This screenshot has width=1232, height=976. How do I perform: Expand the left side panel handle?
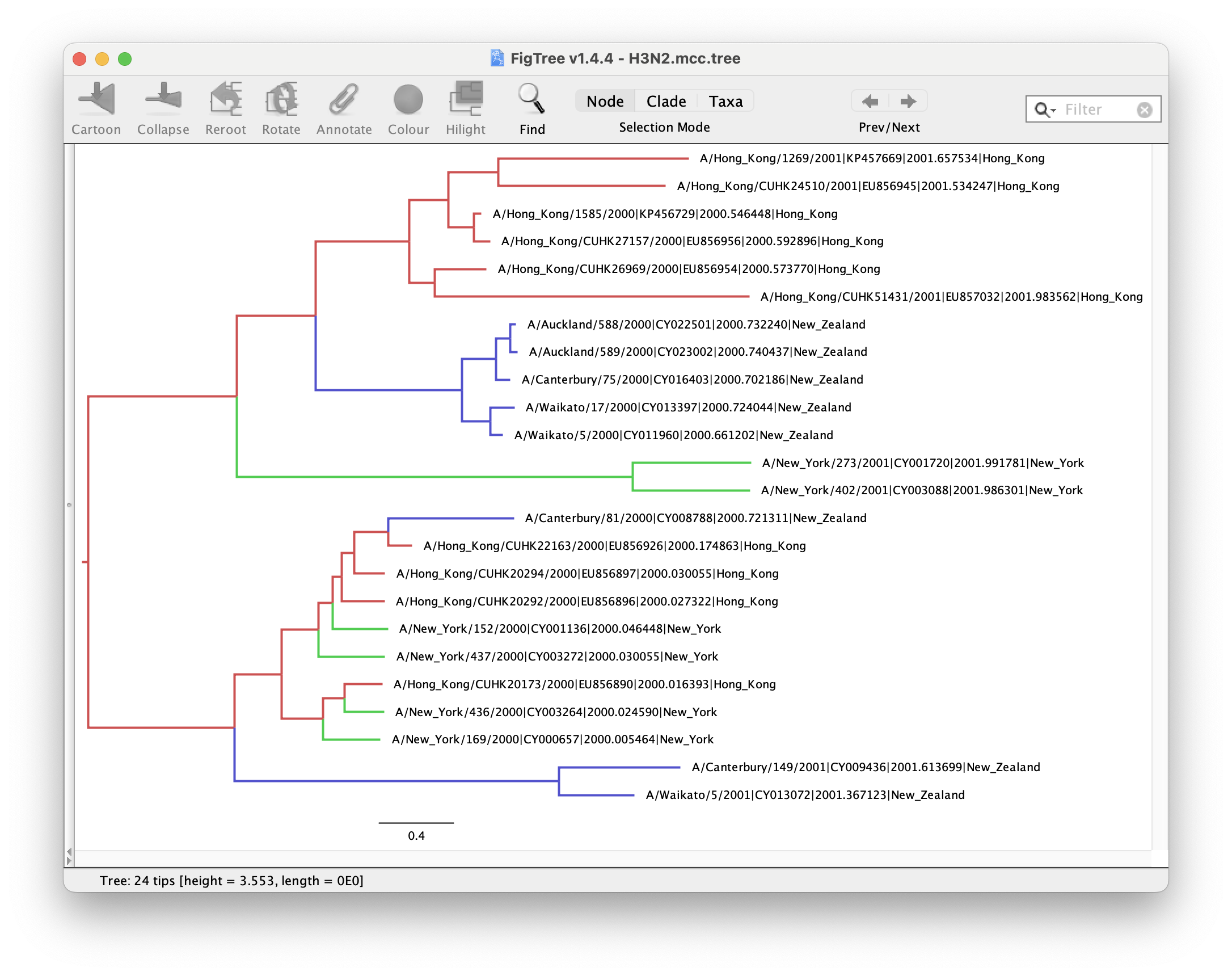[x=69, y=504]
